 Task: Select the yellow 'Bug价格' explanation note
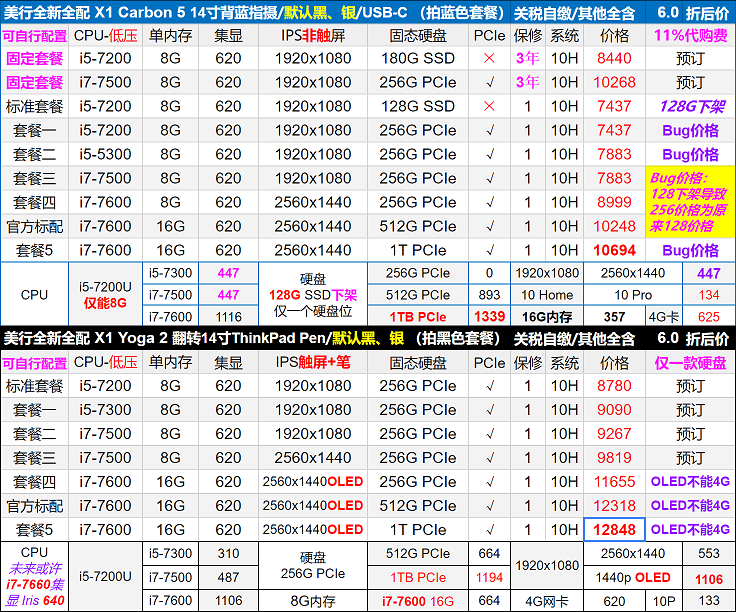coord(690,202)
